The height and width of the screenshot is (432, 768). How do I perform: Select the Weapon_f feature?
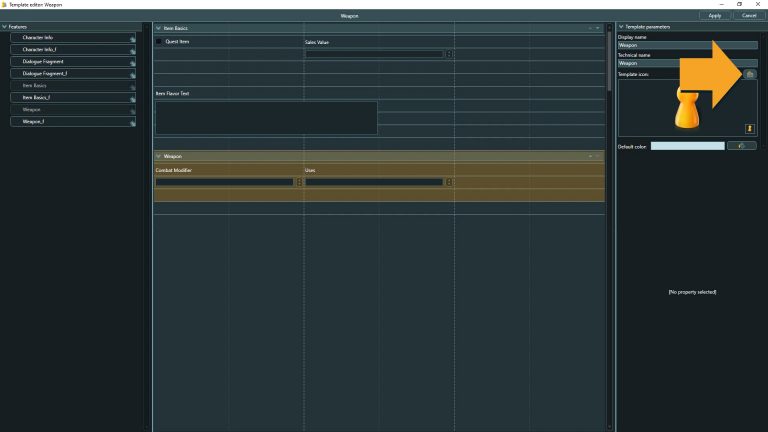point(73,121)
